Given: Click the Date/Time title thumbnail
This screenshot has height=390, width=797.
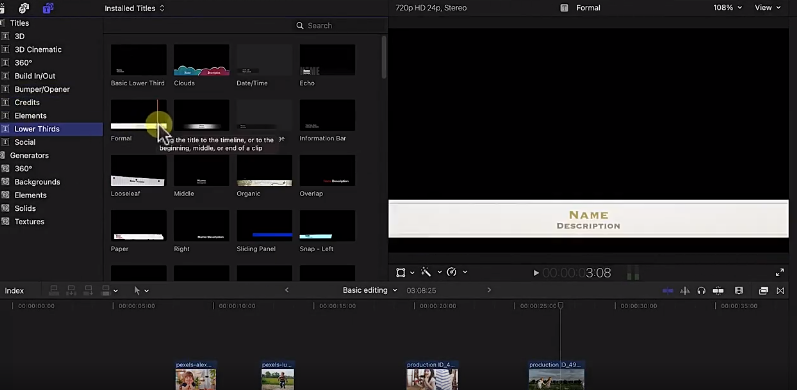Looking at the screenshot, I should (264, 60).
